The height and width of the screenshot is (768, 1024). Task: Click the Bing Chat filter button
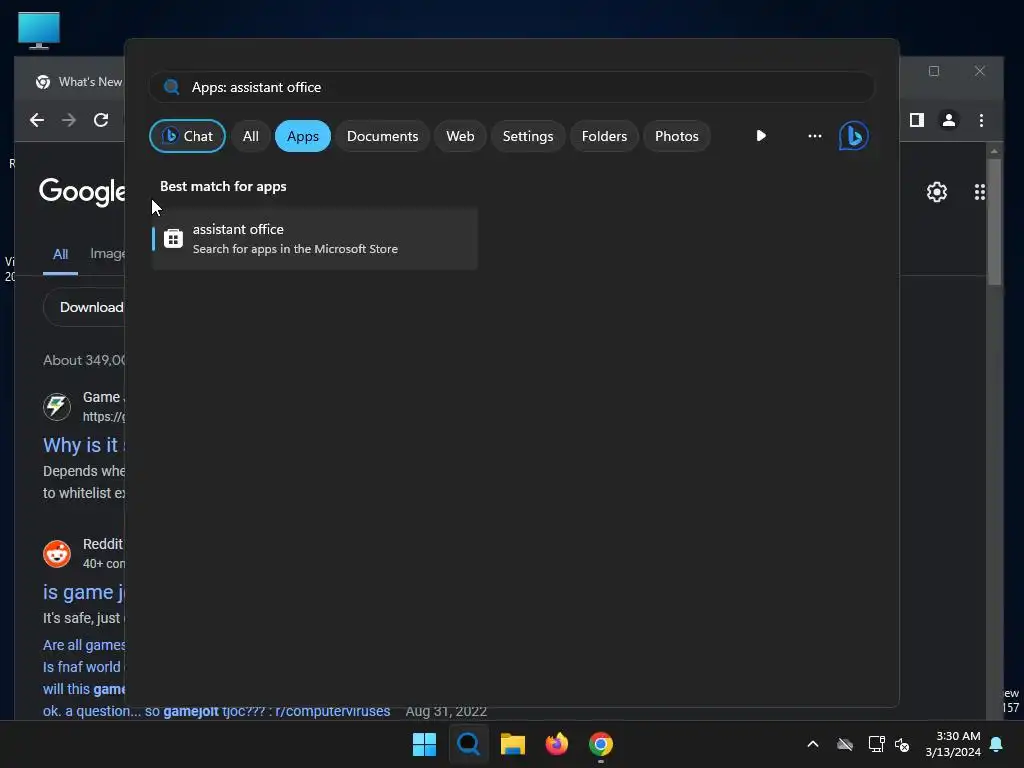(x=187, y=136)
